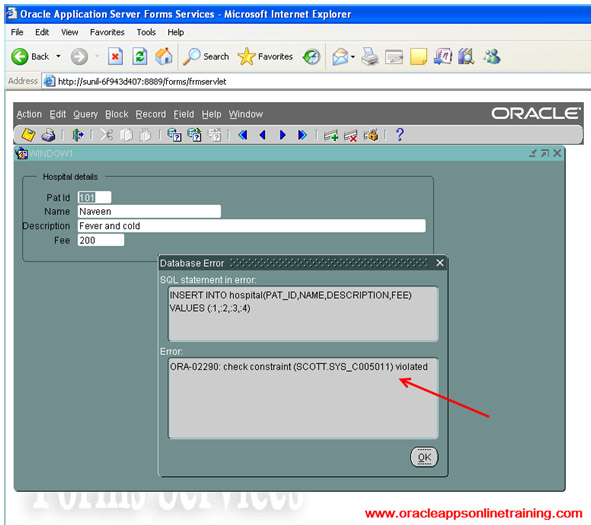Open Forms Block menu
The height and width of the screenshot is (525, 591).
(x=117, y=114)
